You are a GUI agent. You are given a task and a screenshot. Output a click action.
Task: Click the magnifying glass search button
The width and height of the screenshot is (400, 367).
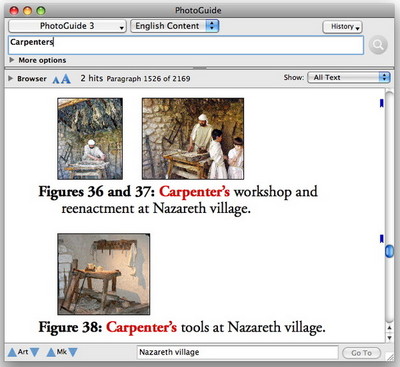point(378,45)
